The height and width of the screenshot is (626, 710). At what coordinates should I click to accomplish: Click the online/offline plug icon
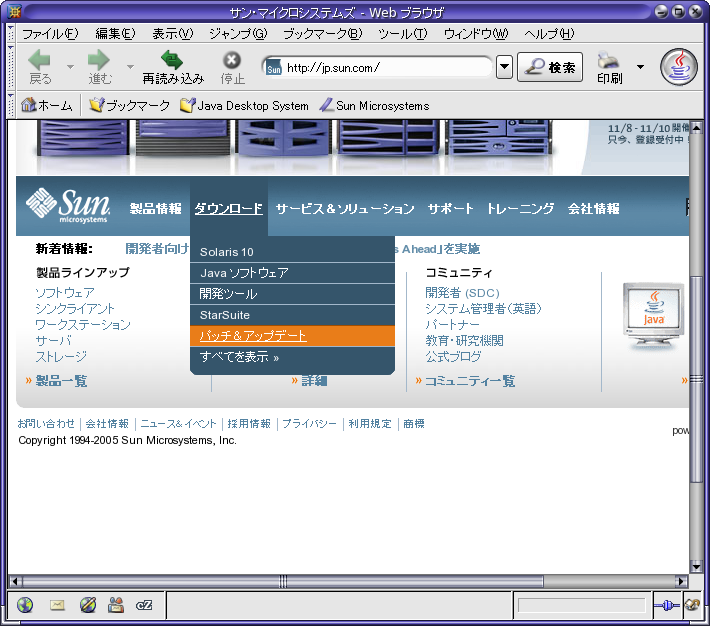(667, 605)
